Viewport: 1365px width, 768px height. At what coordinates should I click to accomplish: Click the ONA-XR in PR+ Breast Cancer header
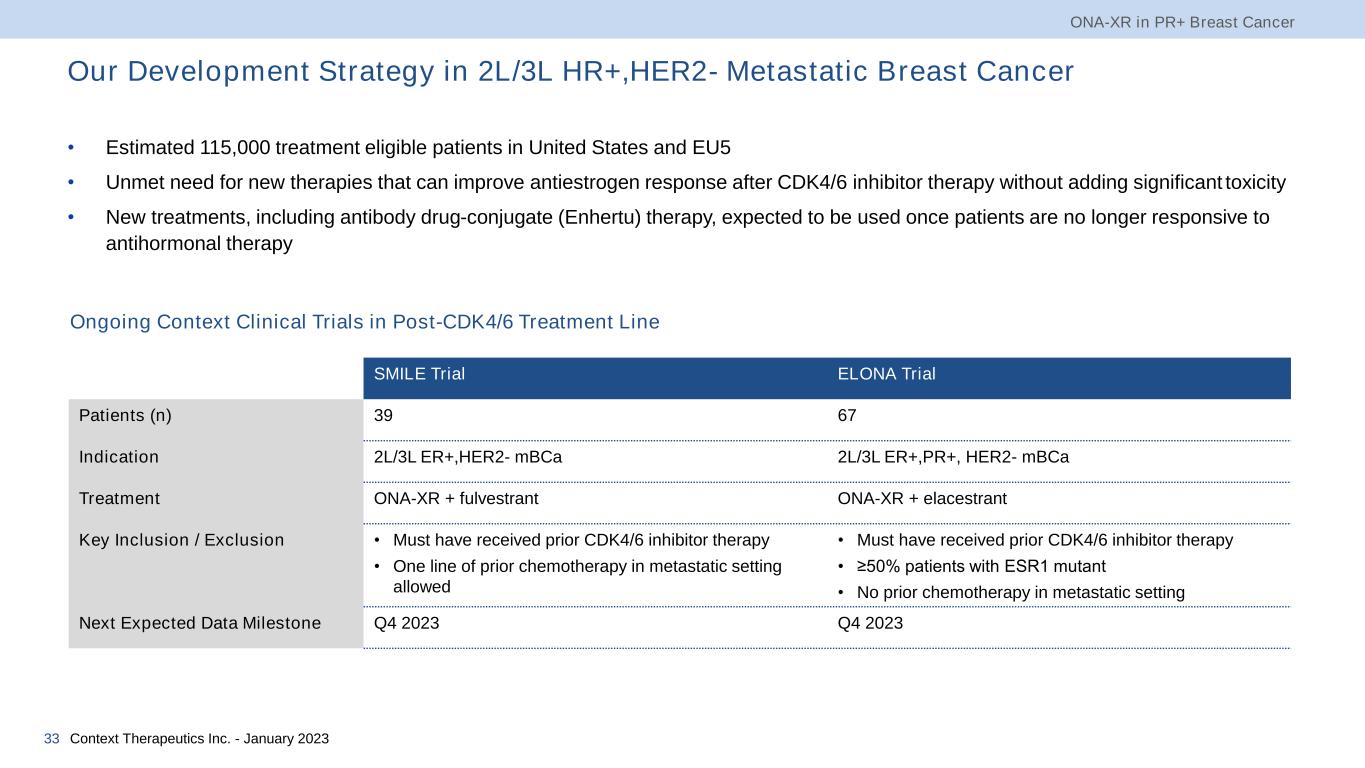click(1181, 21)
